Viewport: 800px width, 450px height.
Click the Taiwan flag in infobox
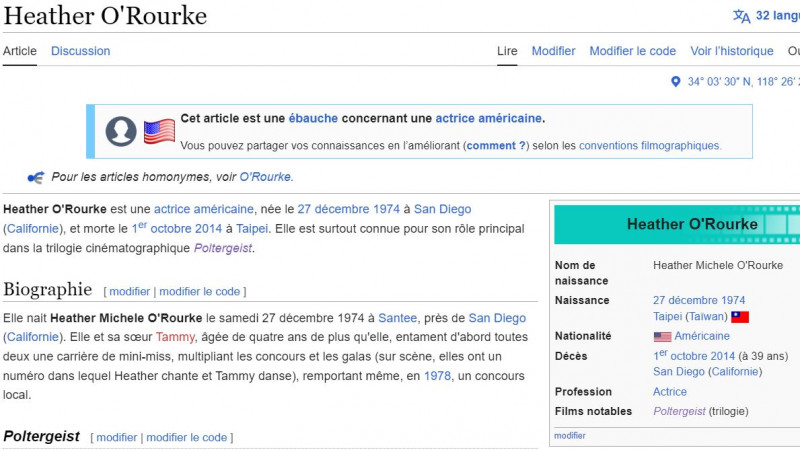click(740, 317)
